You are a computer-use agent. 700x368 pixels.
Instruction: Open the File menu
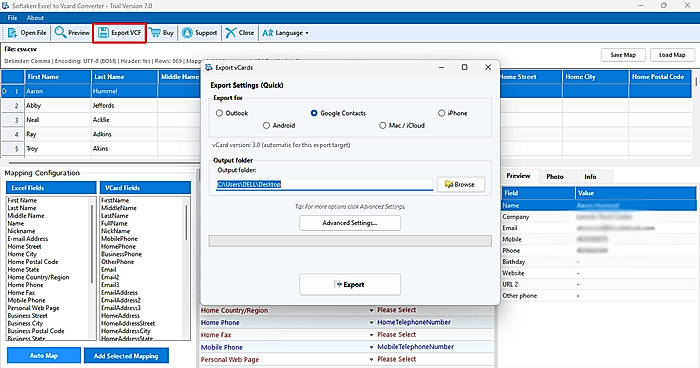pos(12,18)
